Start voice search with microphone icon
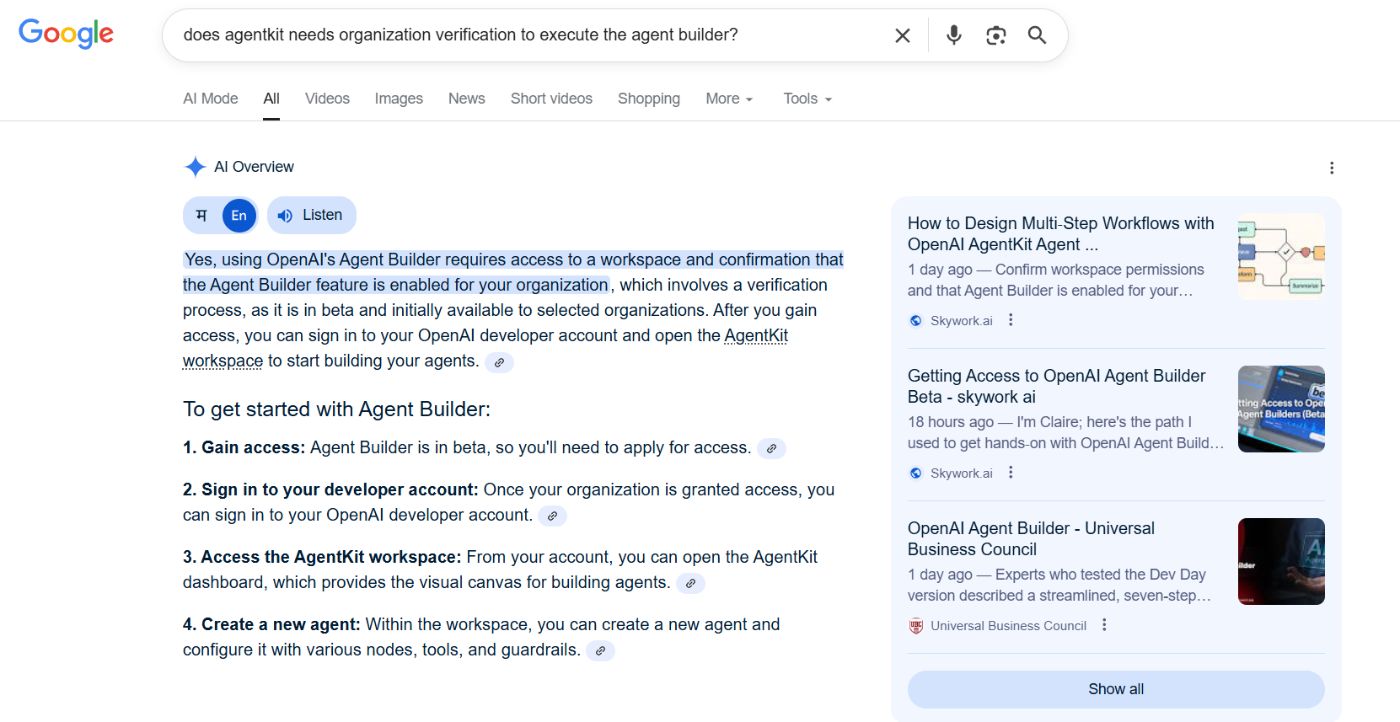1400x722 pixels. [953, 36]
